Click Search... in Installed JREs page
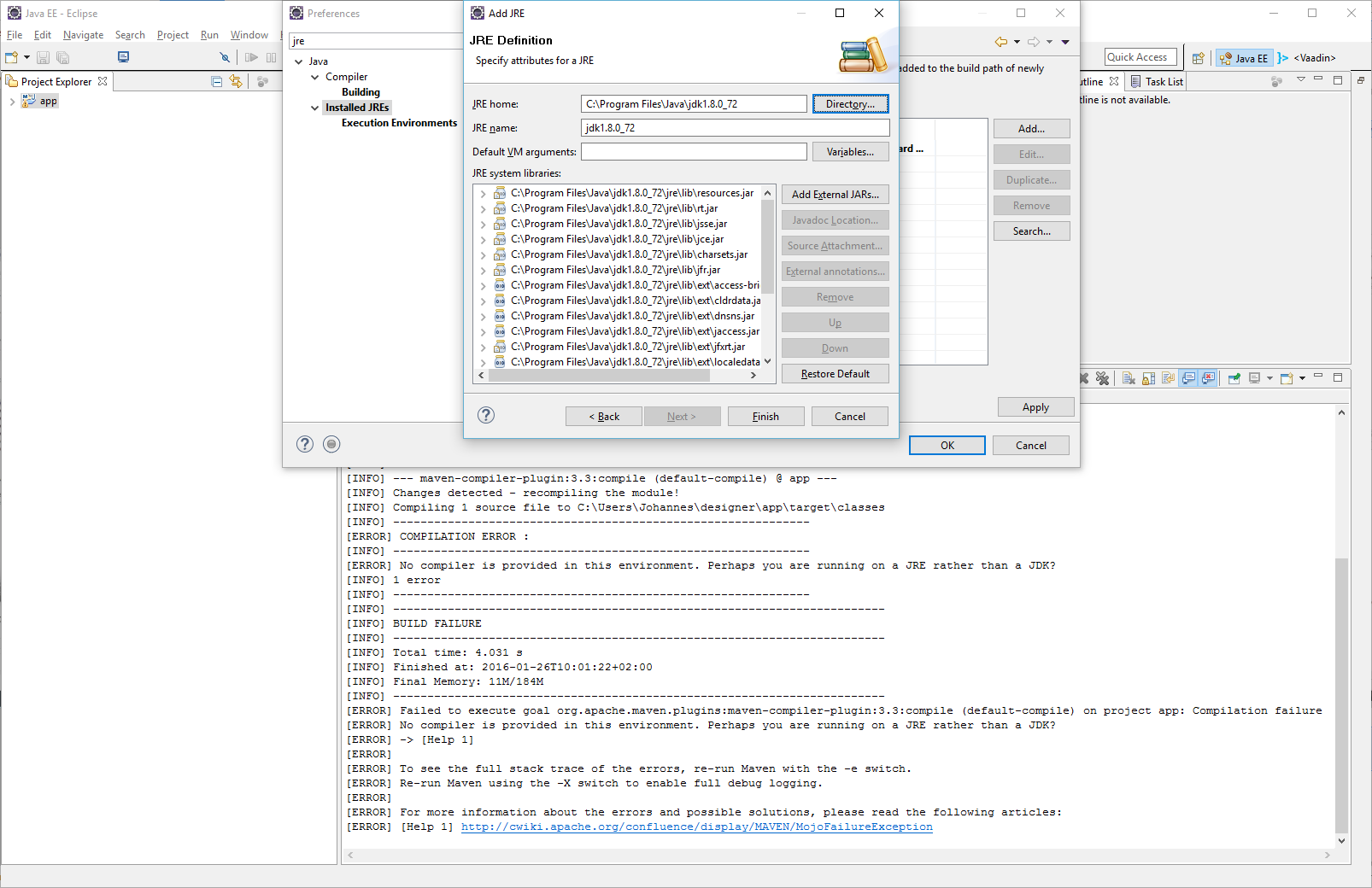Screen dimensions: 1372x888 pos(1032,231)
